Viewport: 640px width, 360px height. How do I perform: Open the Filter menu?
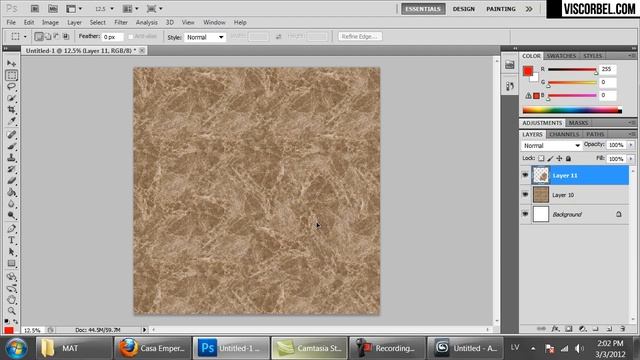tap(121, 22)
